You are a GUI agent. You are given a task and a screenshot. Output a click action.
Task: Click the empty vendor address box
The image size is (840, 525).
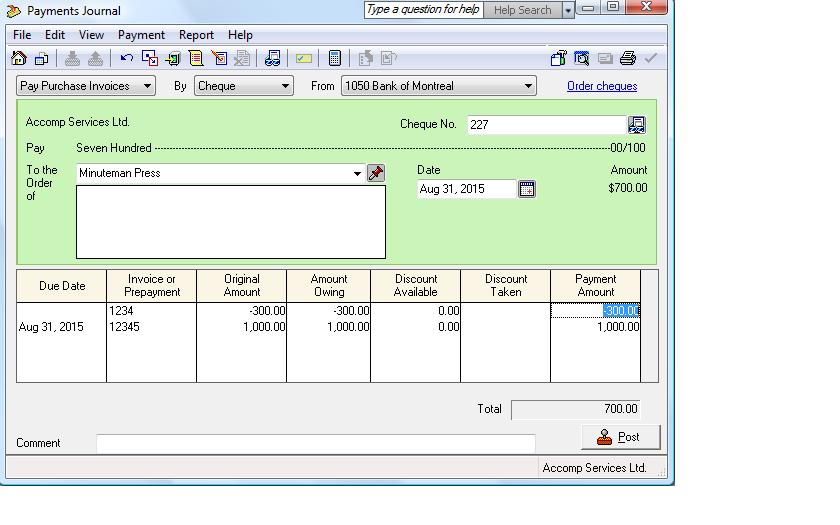[231, 222]
